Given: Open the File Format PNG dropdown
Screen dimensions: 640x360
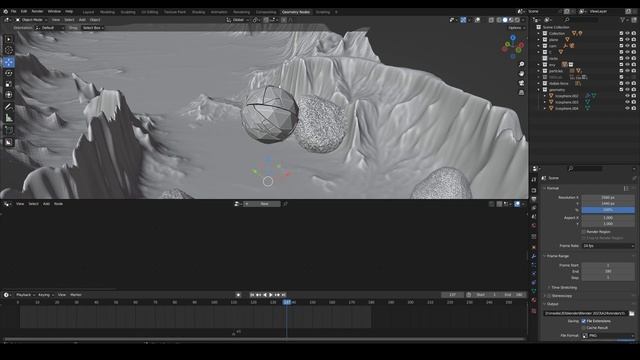Looking at the screenshot, I should [x=608, y=336].
